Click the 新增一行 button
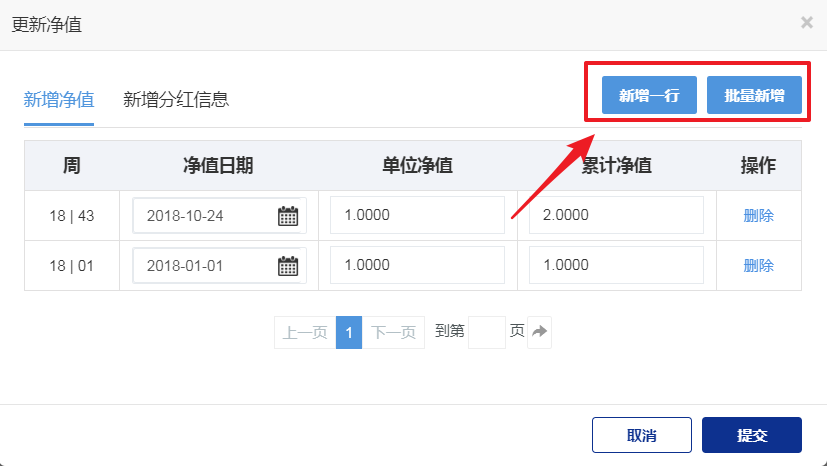Screen dimensions: 827x466 point(649,96)
